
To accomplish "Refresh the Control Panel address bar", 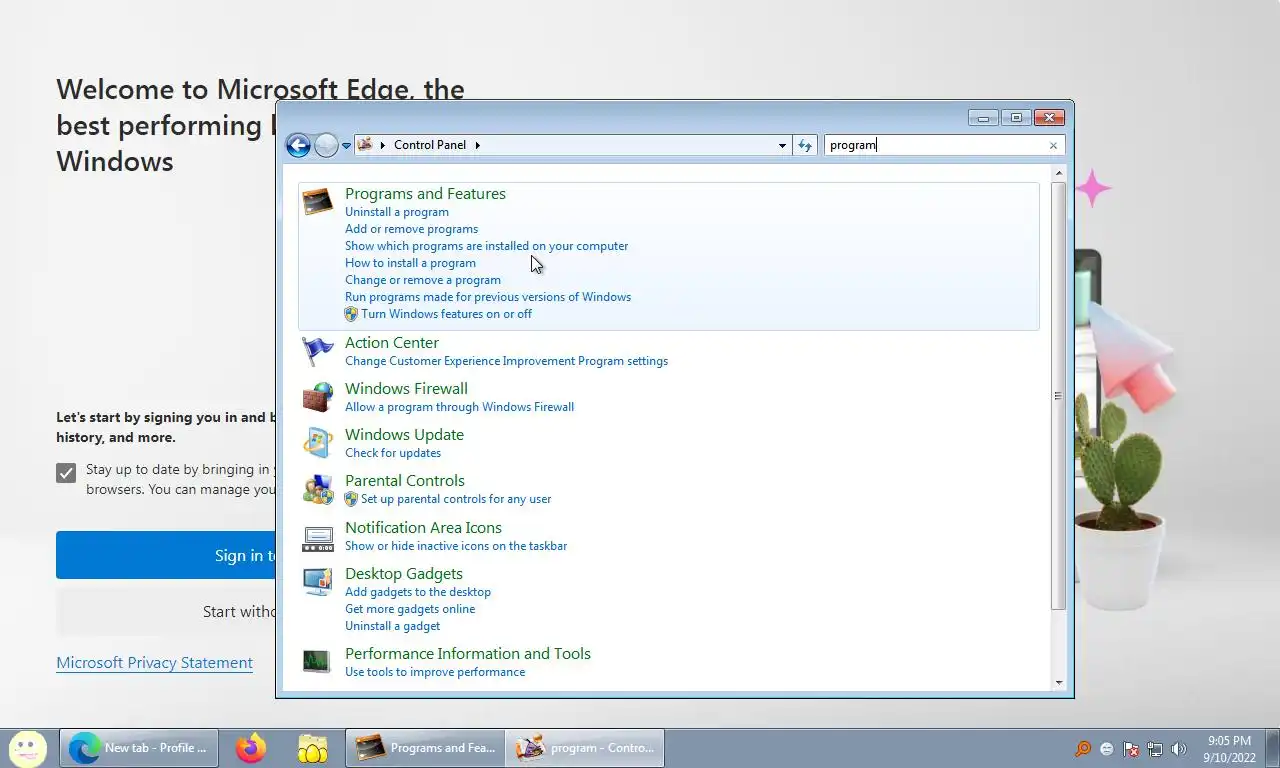I will click(x=805, y=145).
